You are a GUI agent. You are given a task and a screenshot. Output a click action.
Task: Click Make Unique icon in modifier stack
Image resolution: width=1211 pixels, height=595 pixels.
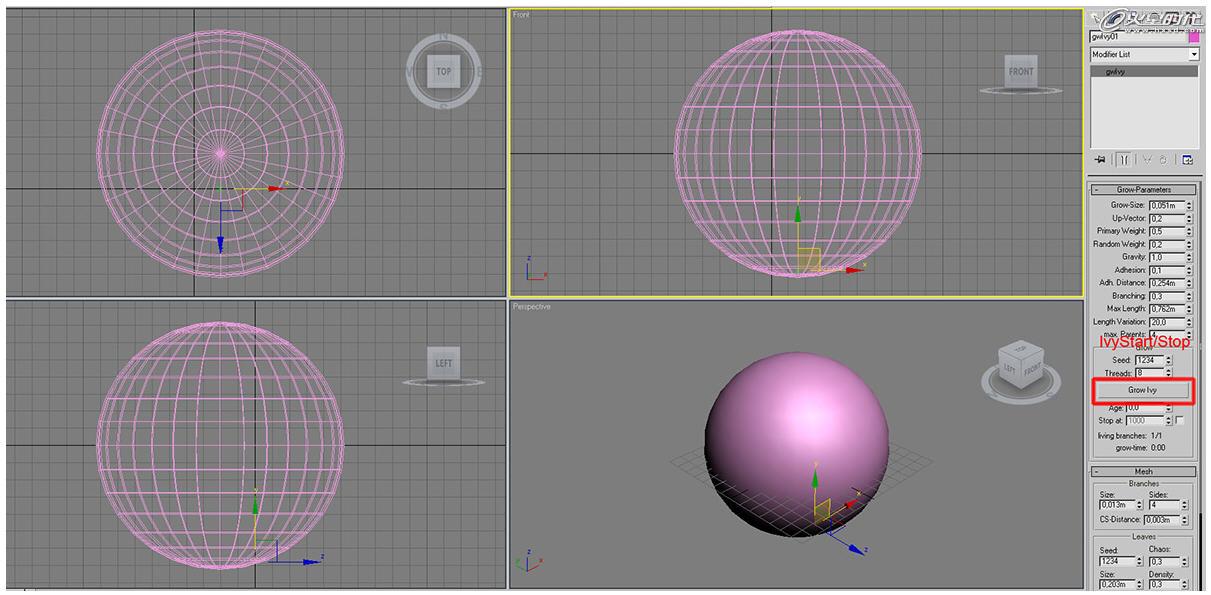pyautogui.click(x=1147, y=160)
